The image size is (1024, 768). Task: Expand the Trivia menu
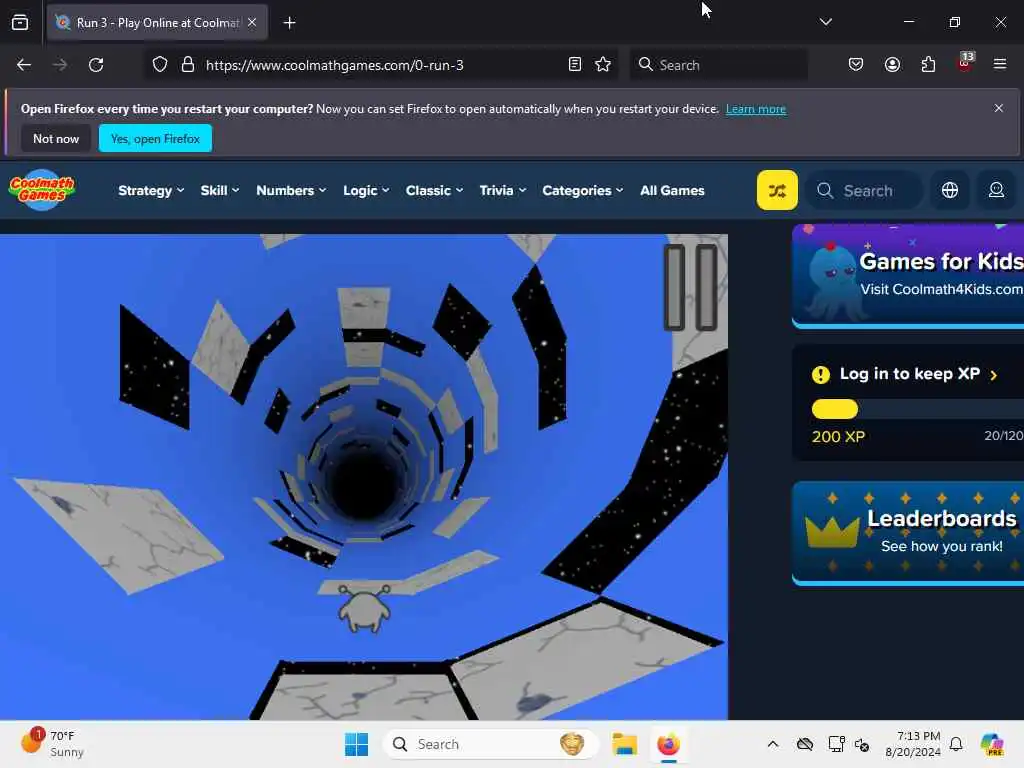[502, 190]
